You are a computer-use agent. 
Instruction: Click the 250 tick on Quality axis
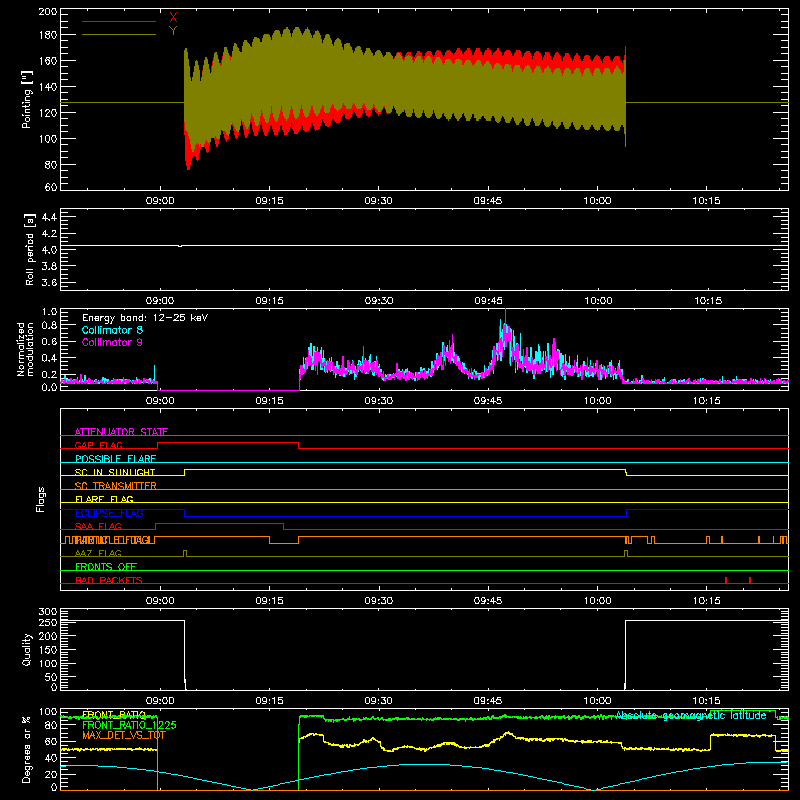pyautogui.click(x=48, y=622)
